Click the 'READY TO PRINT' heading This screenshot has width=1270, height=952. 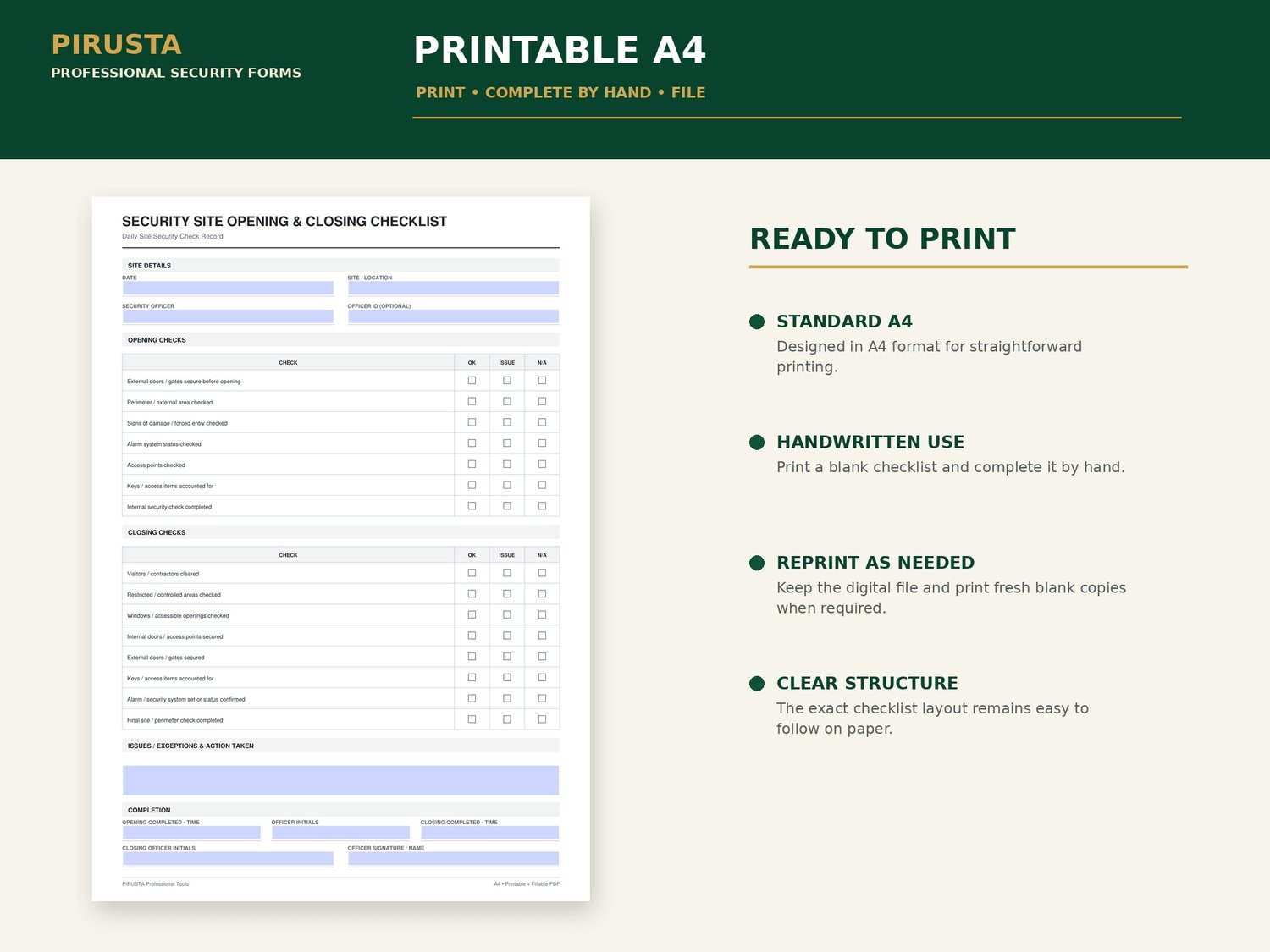pyautogui.click(x=882, y=239)
